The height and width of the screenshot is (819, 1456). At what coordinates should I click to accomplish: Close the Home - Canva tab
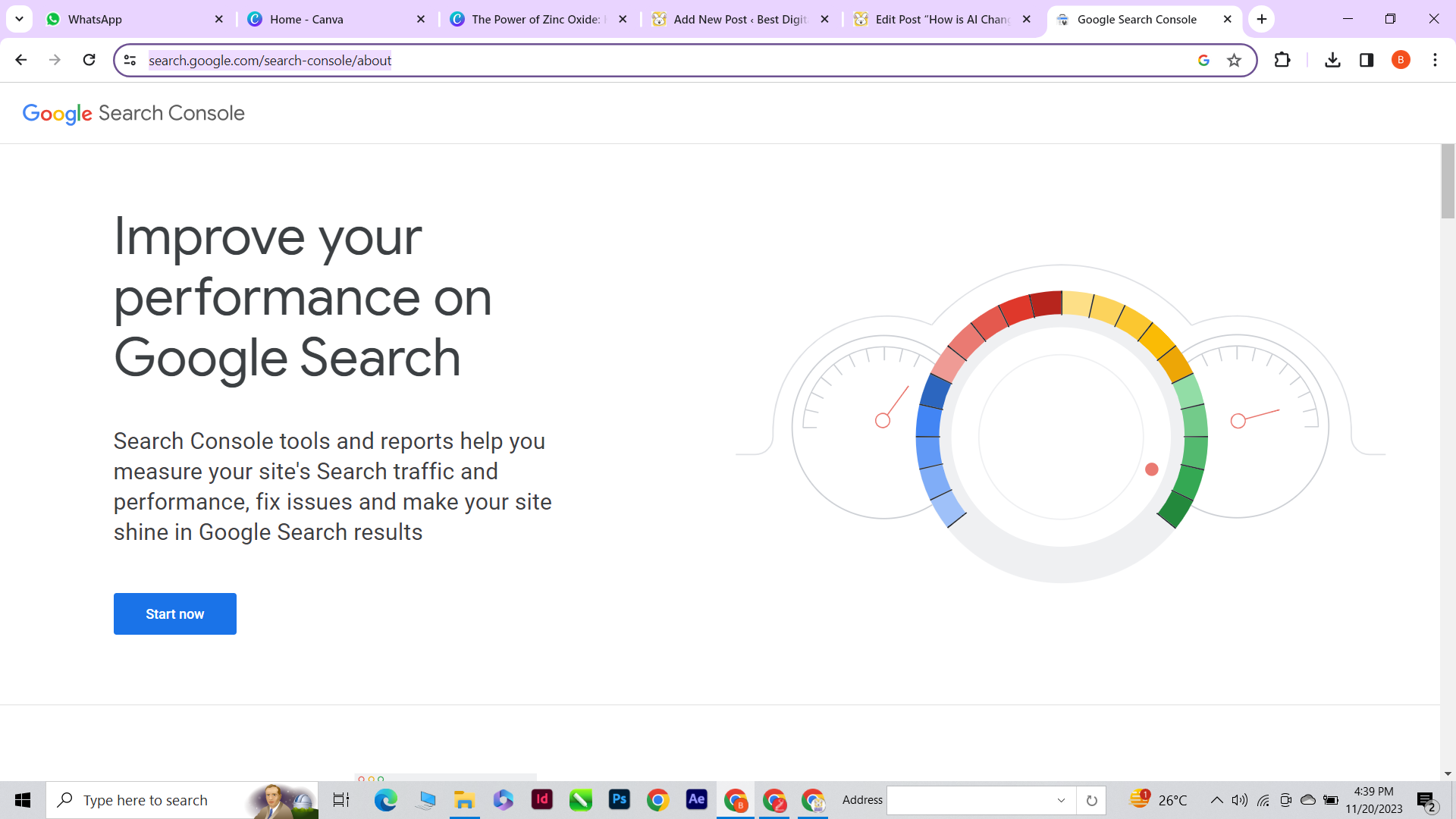coord(421,19)
